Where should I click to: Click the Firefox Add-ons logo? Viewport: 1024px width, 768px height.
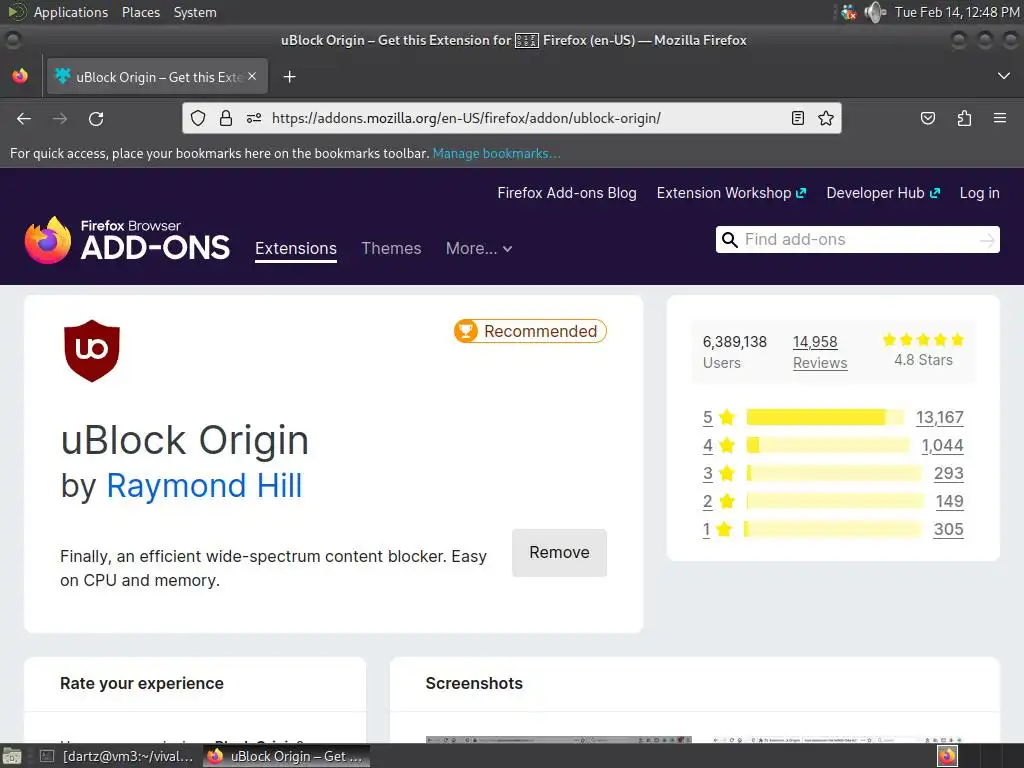coord(127,240)
